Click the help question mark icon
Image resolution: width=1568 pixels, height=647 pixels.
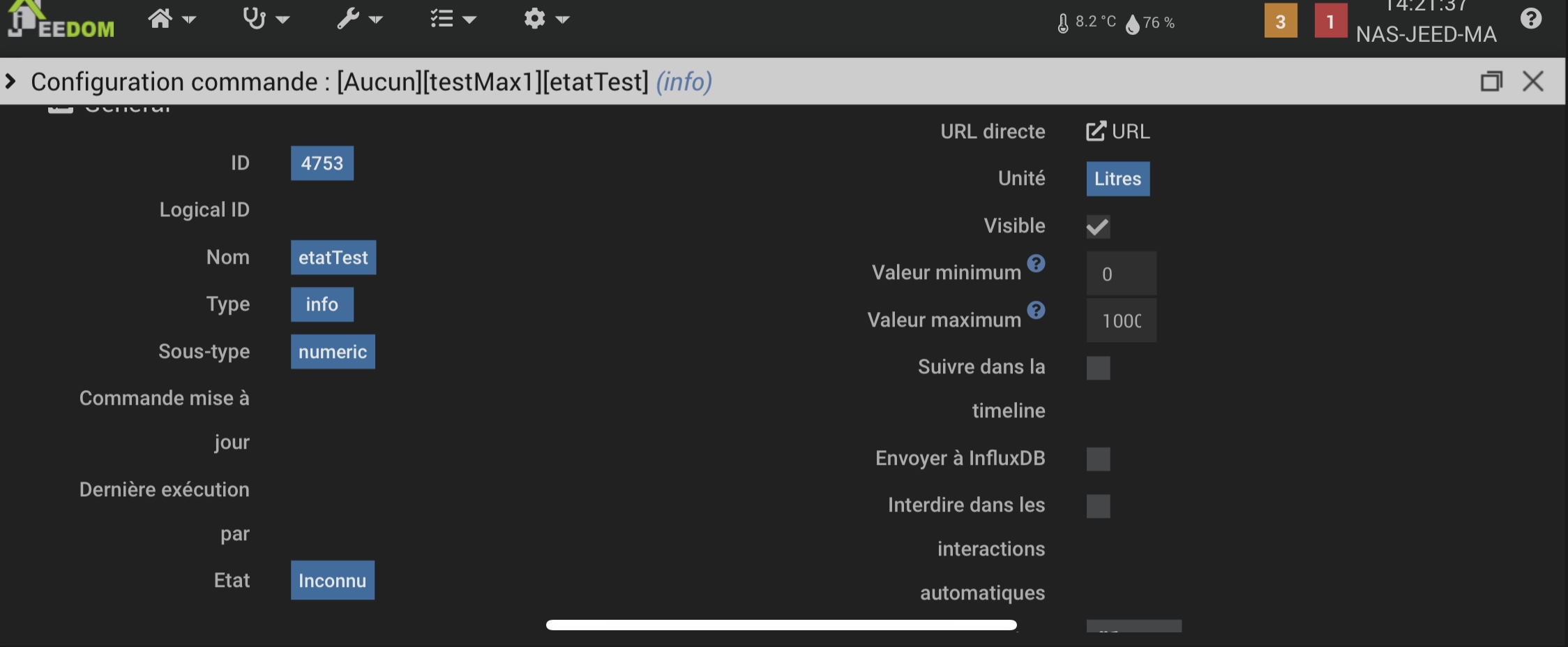[1531, 19]
